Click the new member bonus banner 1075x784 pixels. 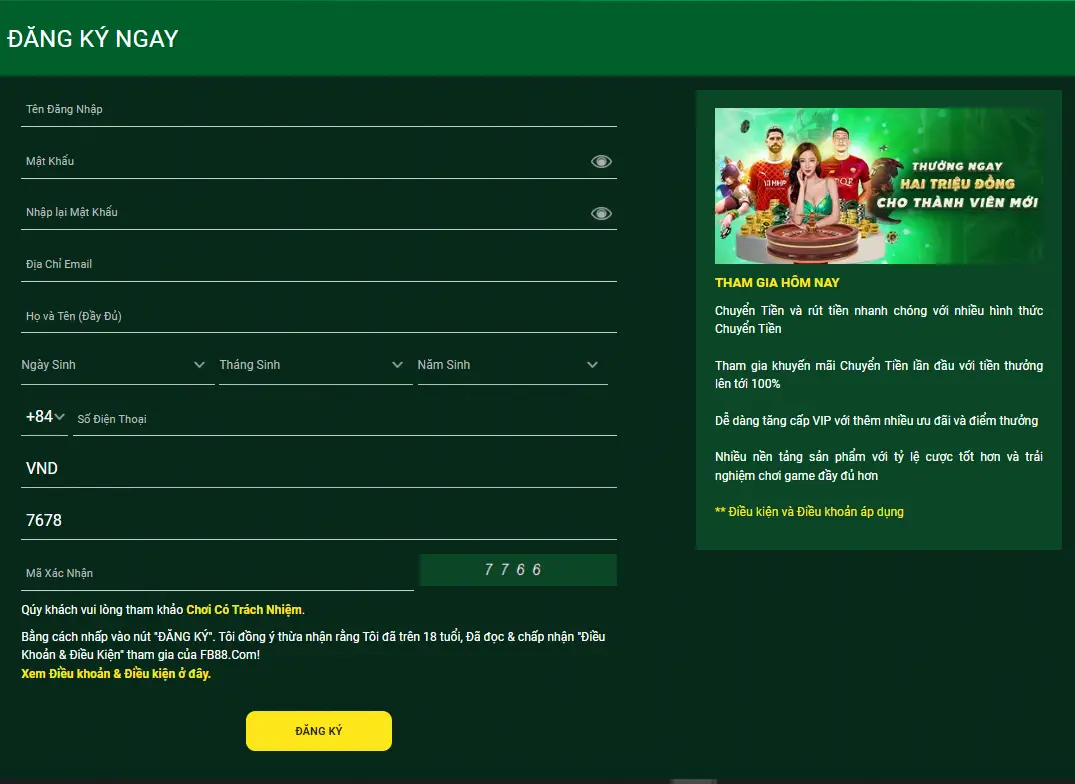878,186
